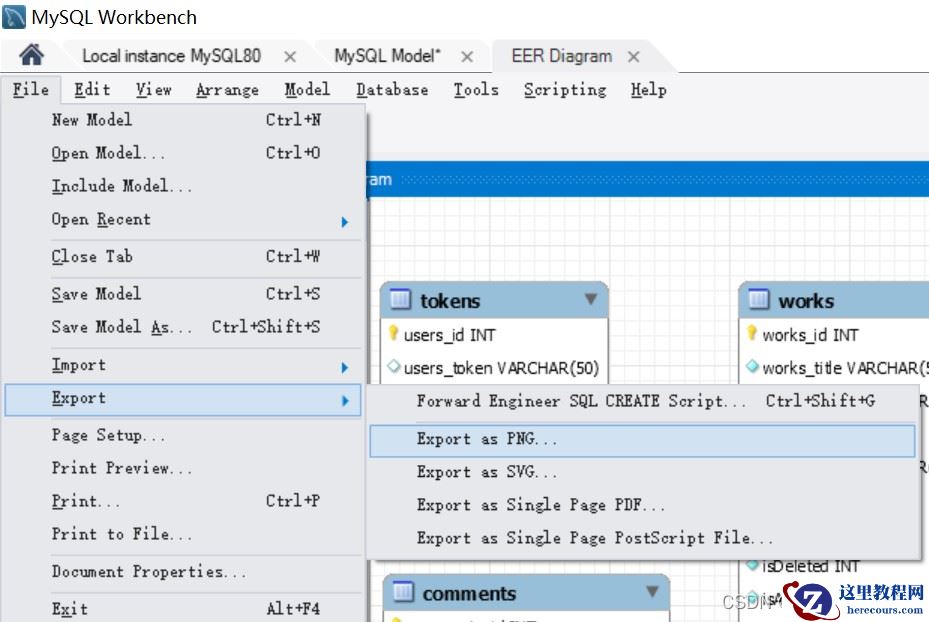Switch to Local instance MySQL80 tab

171,56
